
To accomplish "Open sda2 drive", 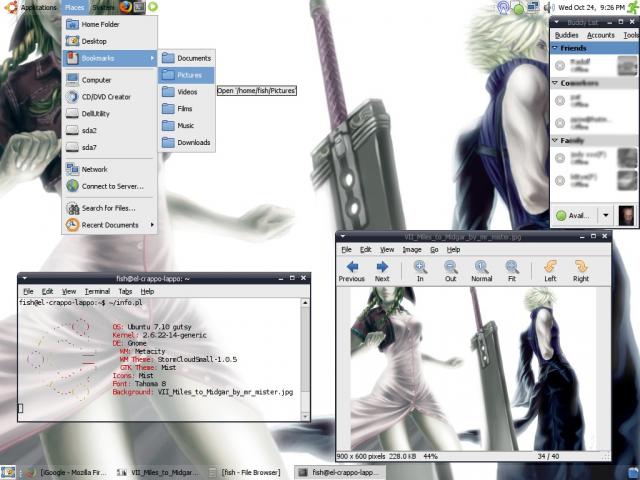I will tap(109, 131).
